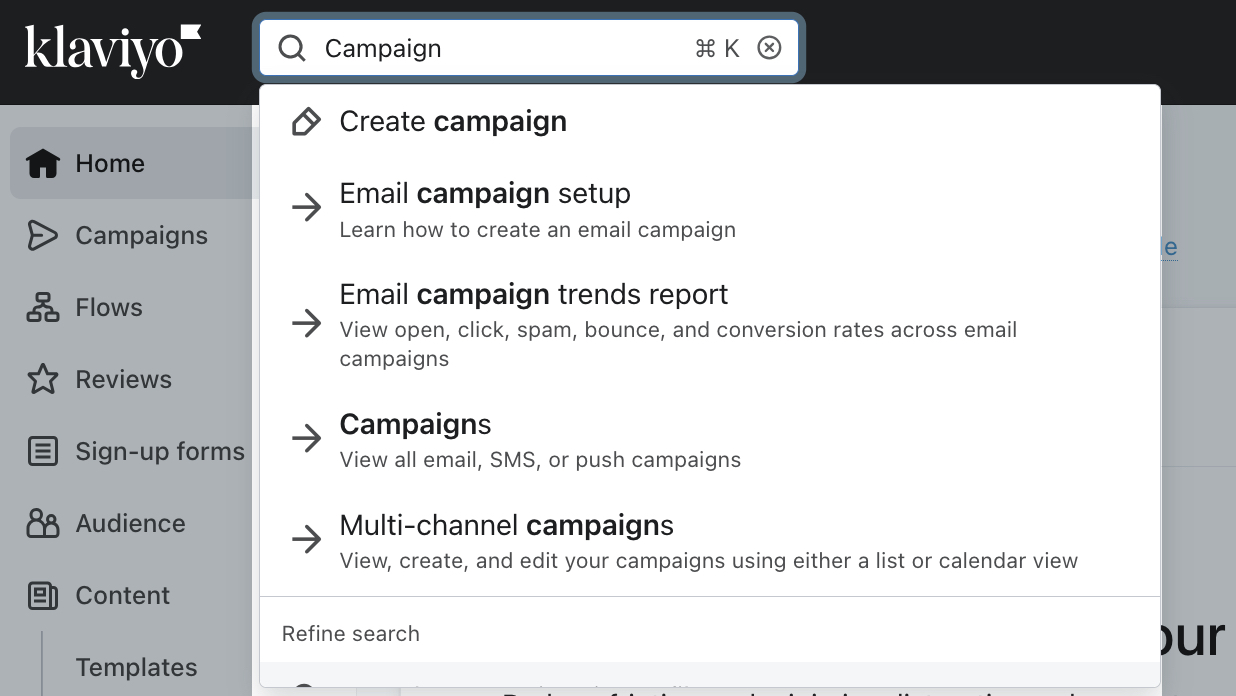1236x696 pixels.
Task: Select Create campaign pencil icon
Action: pyautogui.click(x=306, y=122)
